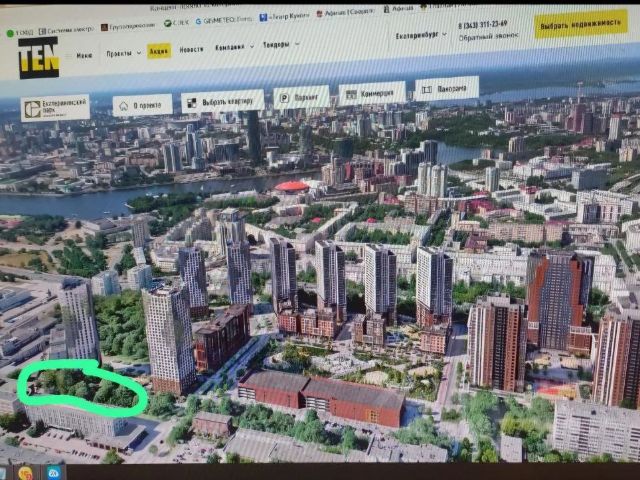Switch to the Коммерция tab

372,93
